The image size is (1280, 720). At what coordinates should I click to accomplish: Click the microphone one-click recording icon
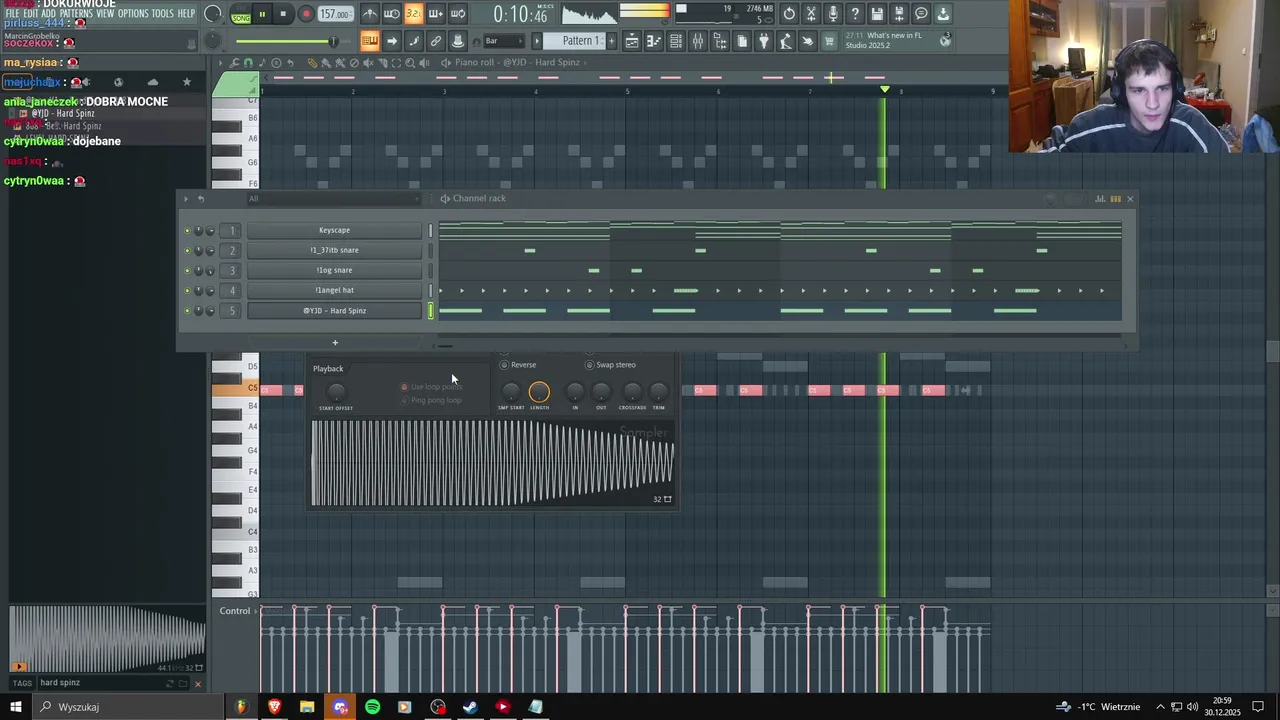pyautogui.click(x=833, y=14)
